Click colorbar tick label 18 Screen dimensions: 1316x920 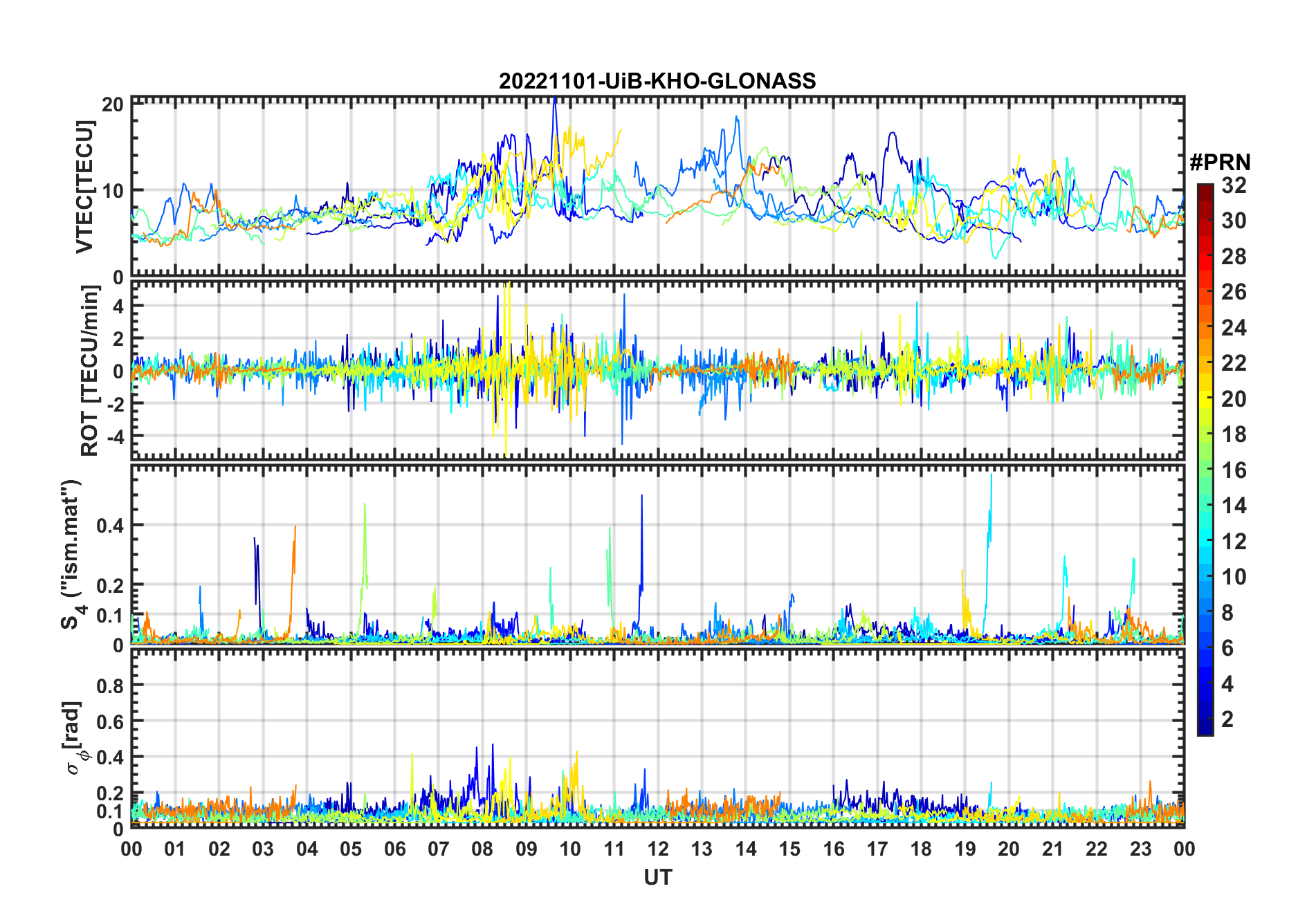[1234, 434]
